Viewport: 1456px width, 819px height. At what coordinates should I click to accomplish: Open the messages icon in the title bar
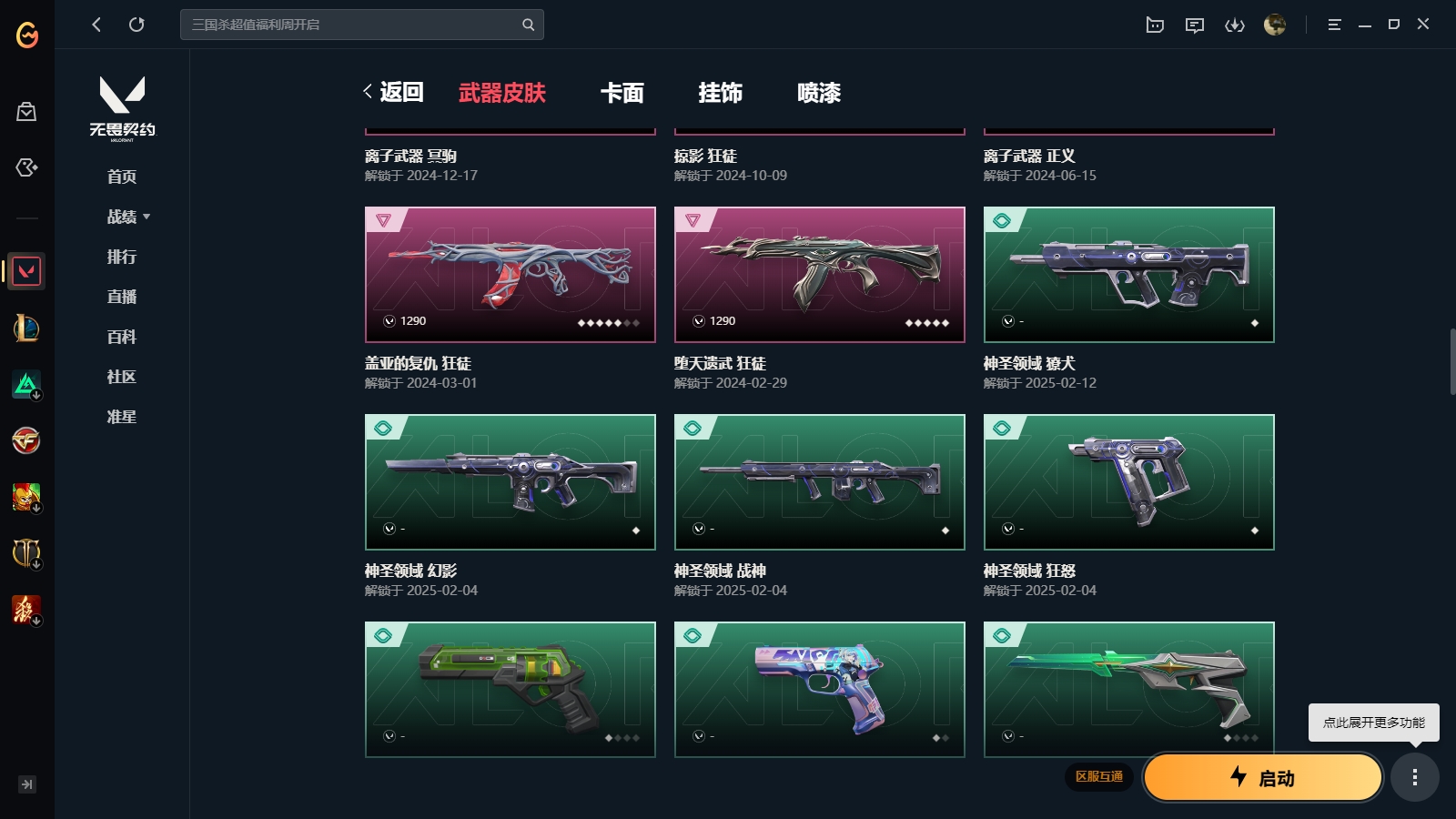click(1195, 25)
